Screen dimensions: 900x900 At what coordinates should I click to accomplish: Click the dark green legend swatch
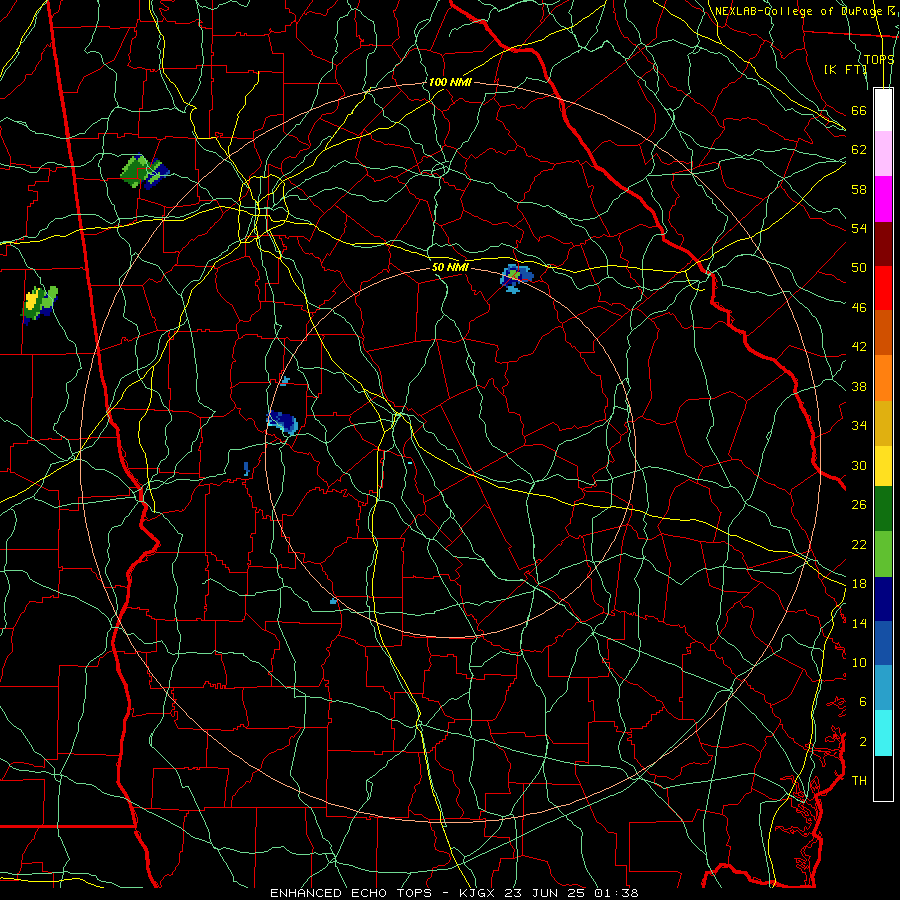[883, 509]
